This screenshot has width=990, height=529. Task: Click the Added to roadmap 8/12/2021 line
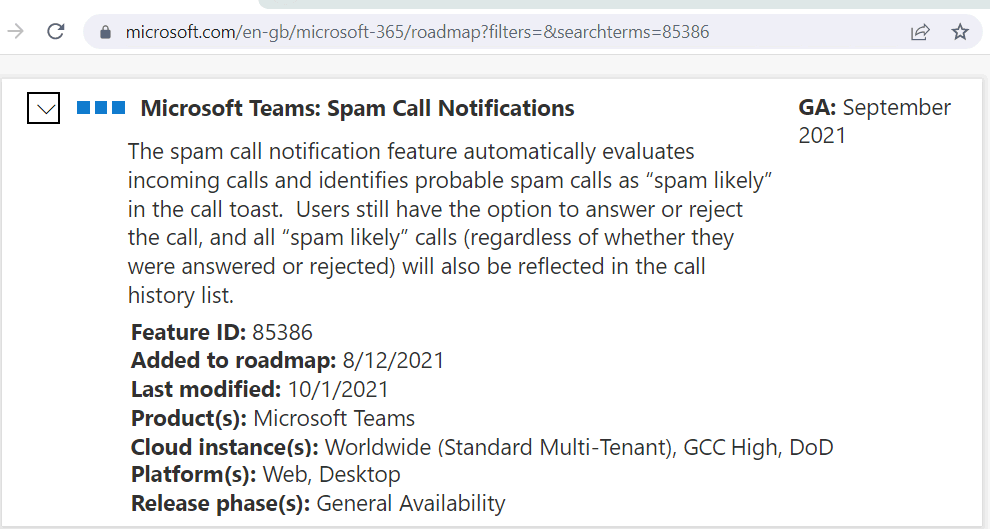click(x=288, y=360)
